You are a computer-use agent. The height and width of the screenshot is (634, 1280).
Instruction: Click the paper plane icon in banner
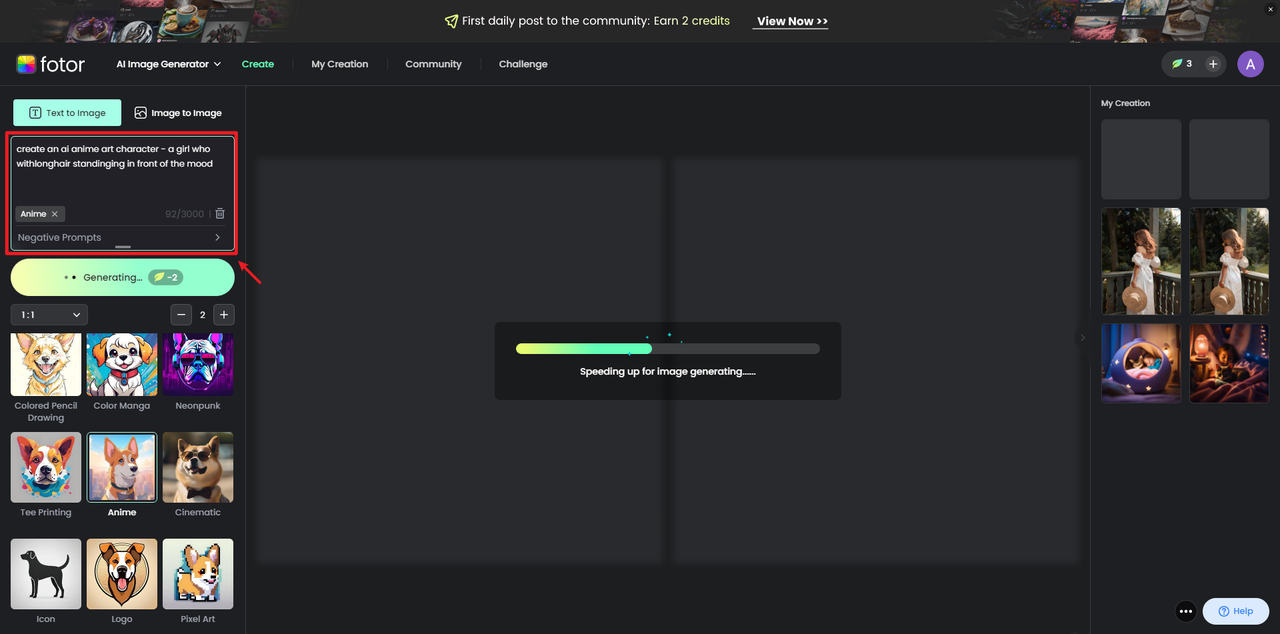pyautogui.click(x=452, y=21)
